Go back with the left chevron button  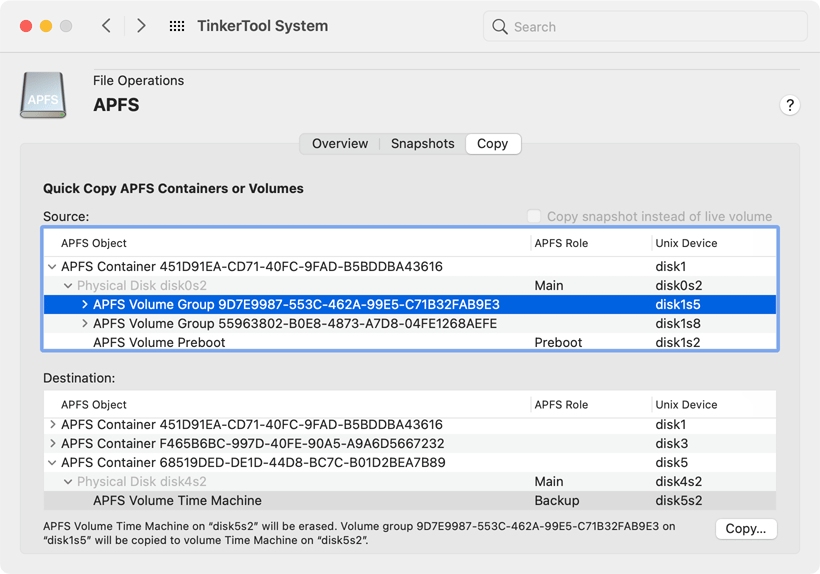[x=106, y=26]
